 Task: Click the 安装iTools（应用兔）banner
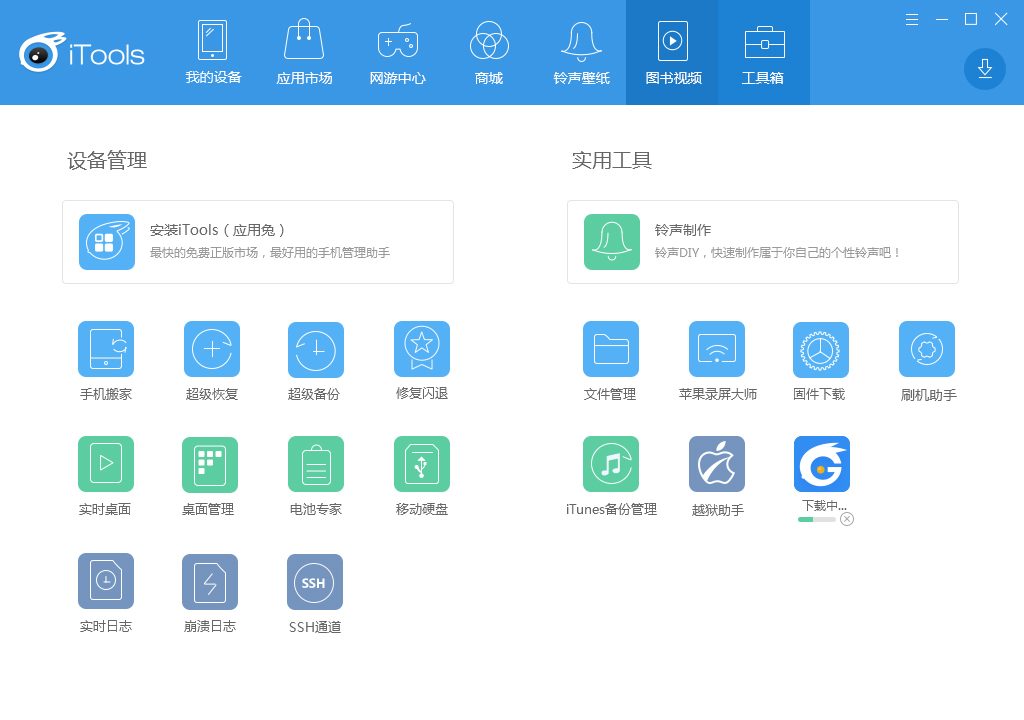pos(258,242)
